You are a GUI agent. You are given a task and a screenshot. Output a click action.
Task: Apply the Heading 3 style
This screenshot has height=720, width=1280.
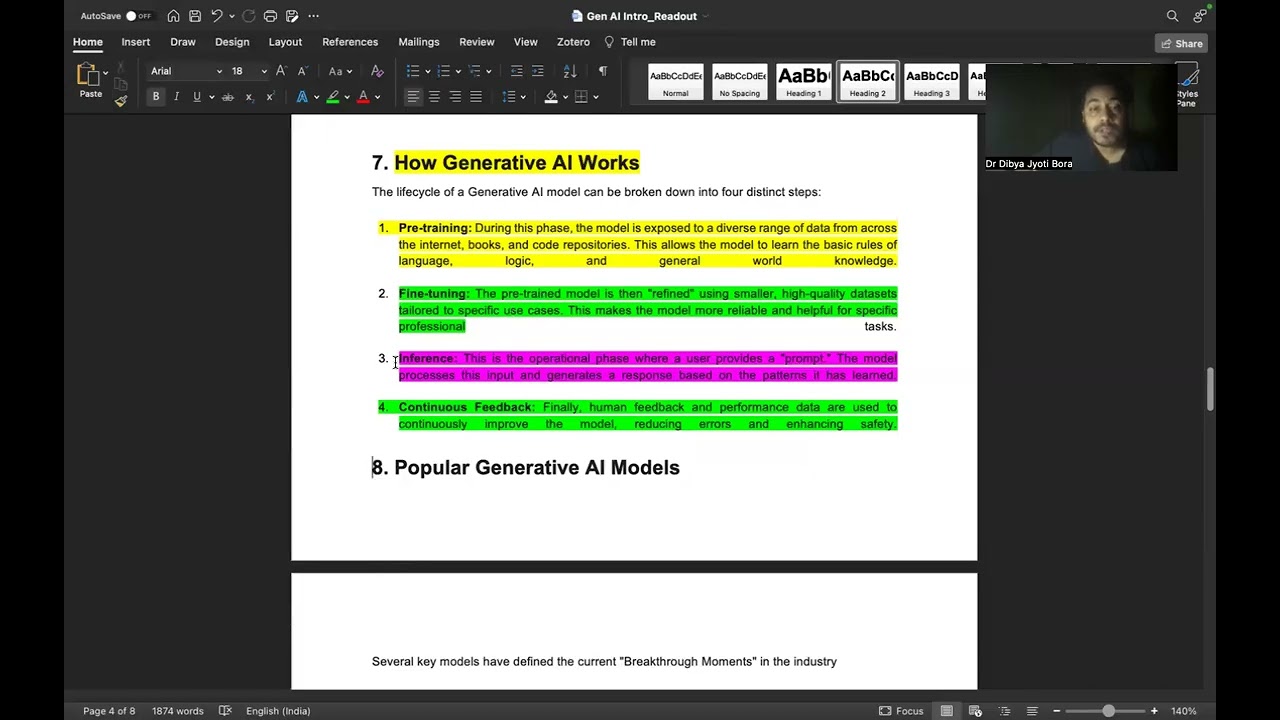[x=932, y=82]
